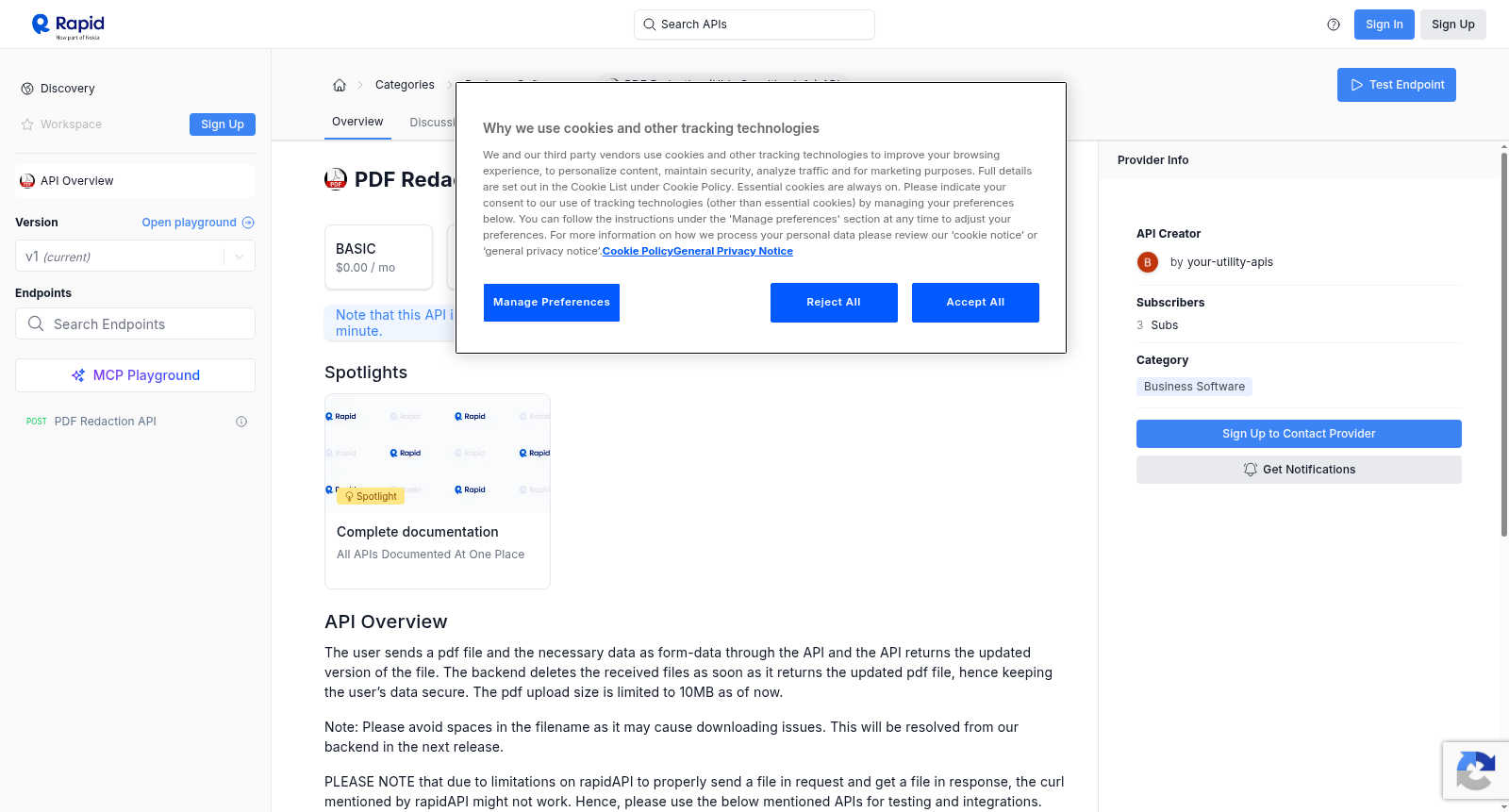
Task: Click header Sign Up button
Action: [x=1452, y=25]
